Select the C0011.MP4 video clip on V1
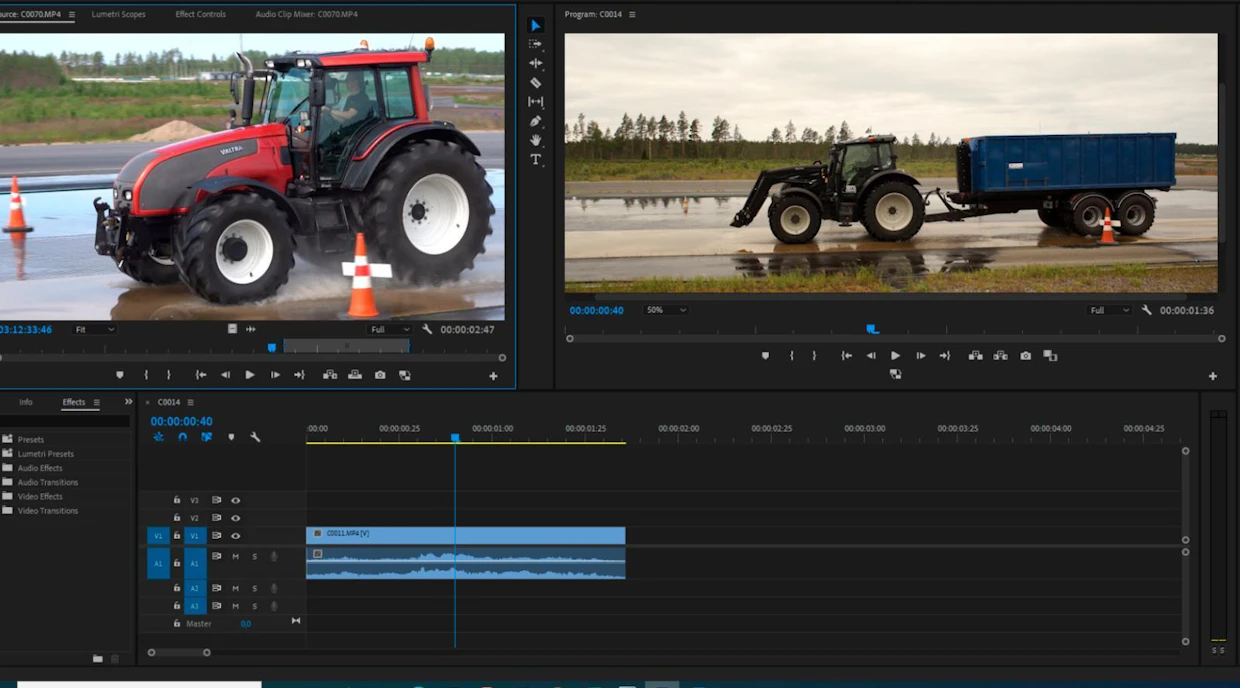The height and width of the screenshot is (688, 1240). point(465,535)
